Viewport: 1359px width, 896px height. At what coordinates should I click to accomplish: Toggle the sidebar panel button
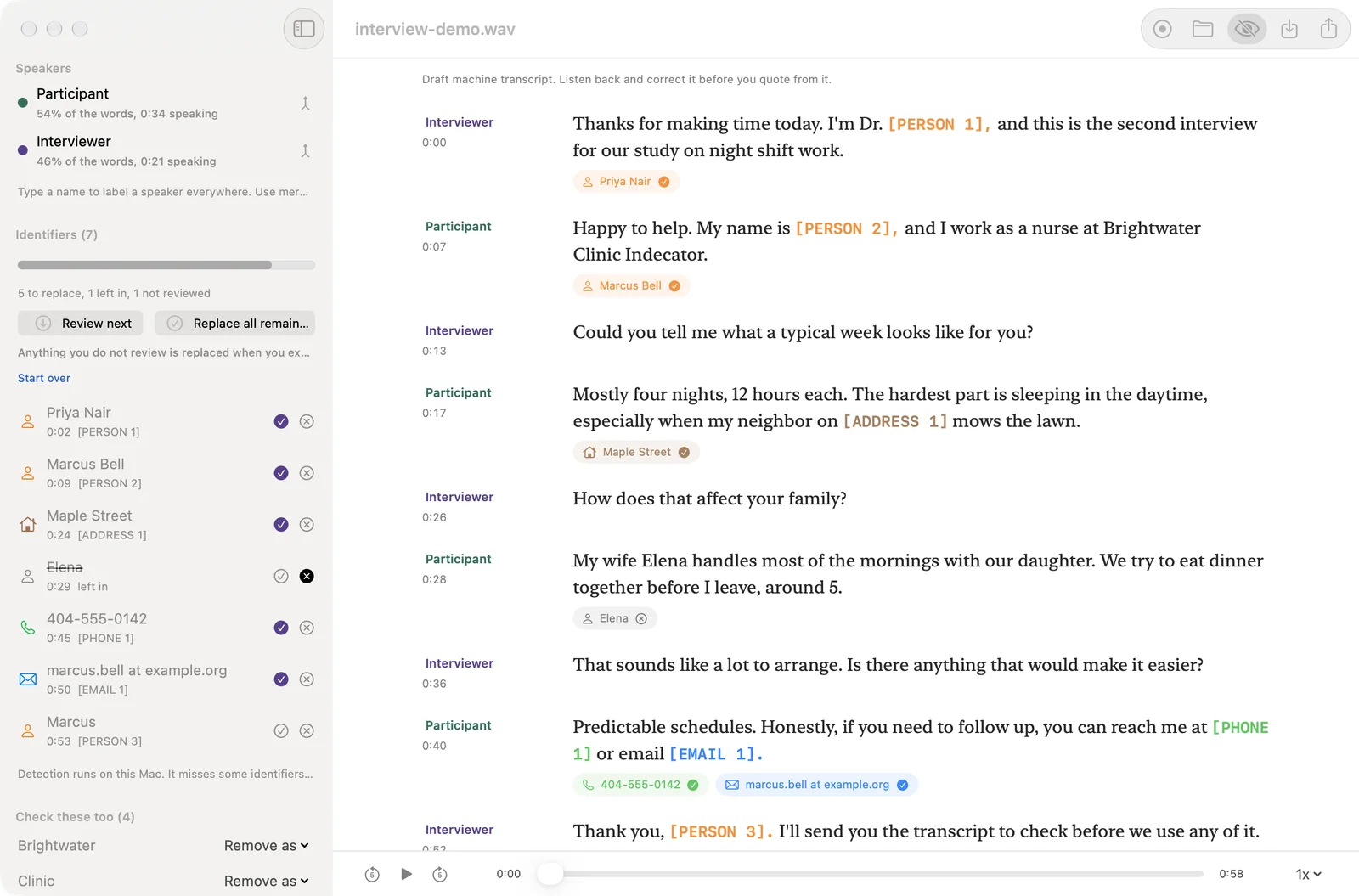(304, 29)
